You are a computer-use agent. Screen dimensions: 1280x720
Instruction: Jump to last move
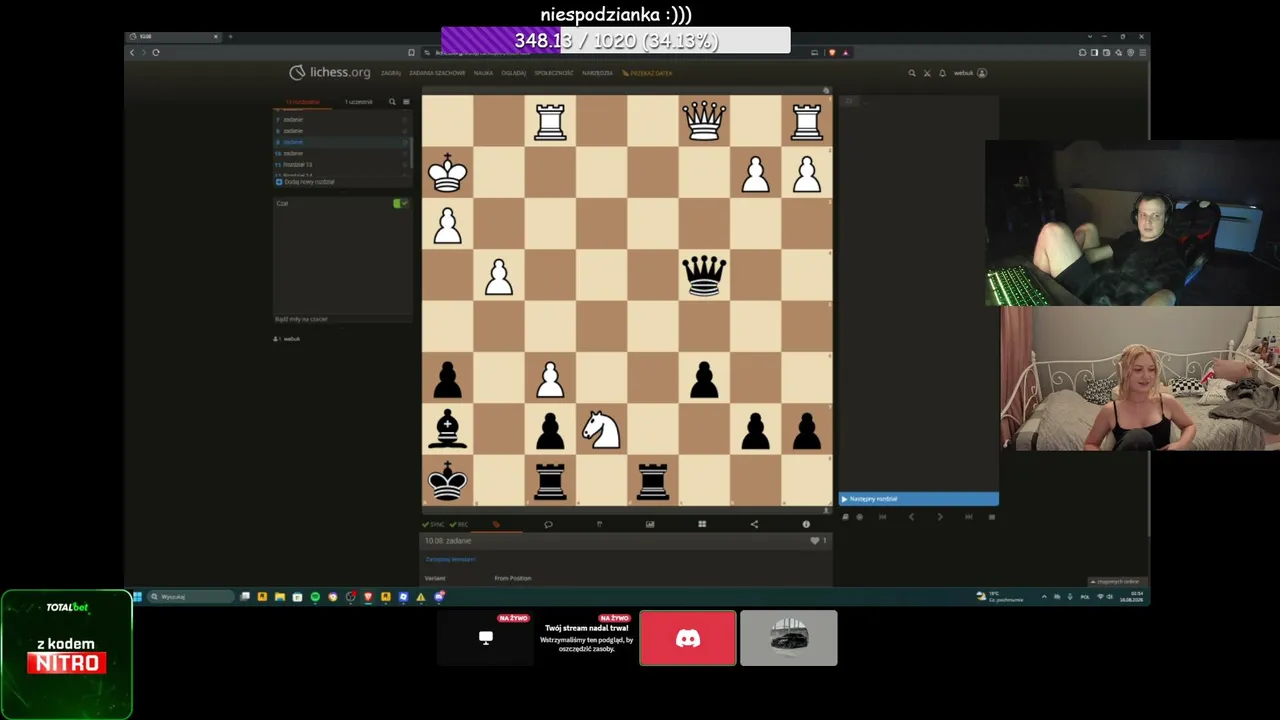(968, 517)
